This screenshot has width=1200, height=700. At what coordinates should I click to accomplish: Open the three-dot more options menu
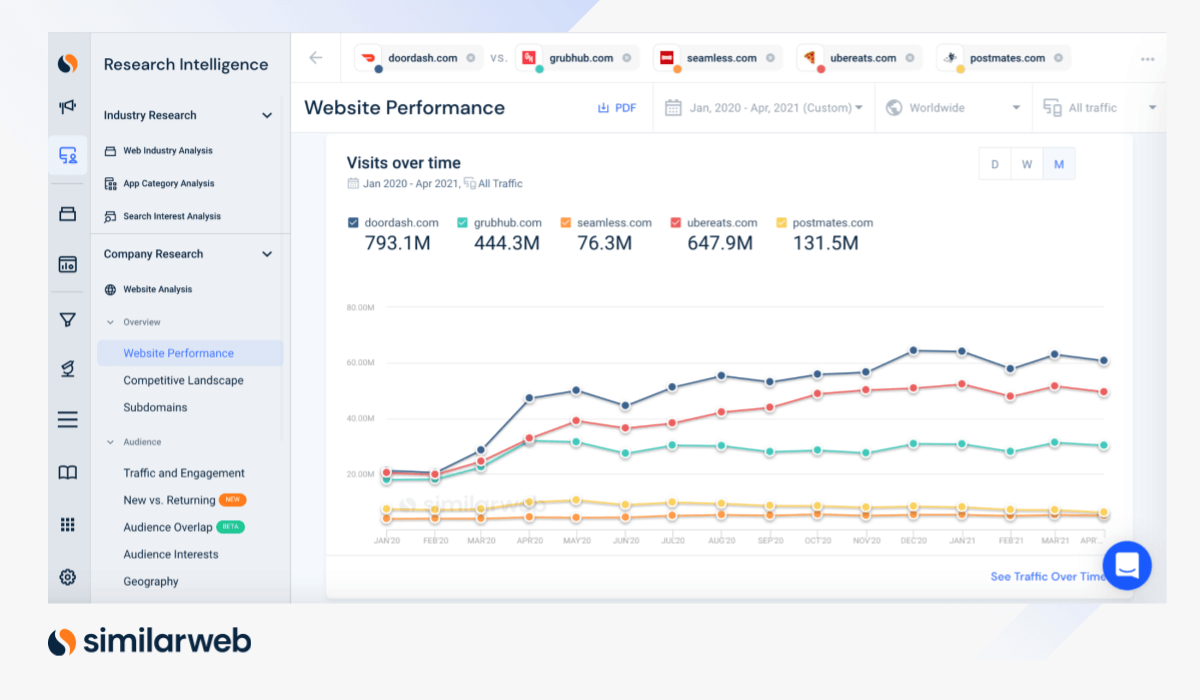[1147, 59]
